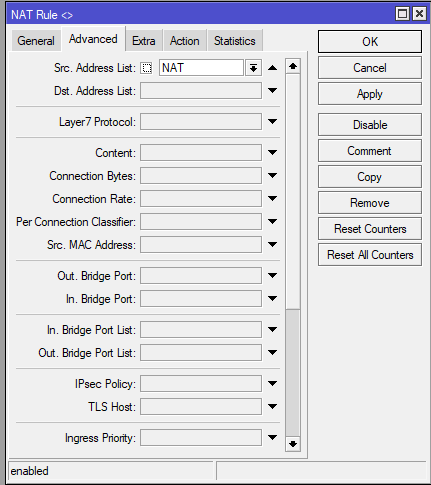Expand the Connection Bytes arrow
This screenshot has height=485, width=431.
272,175
